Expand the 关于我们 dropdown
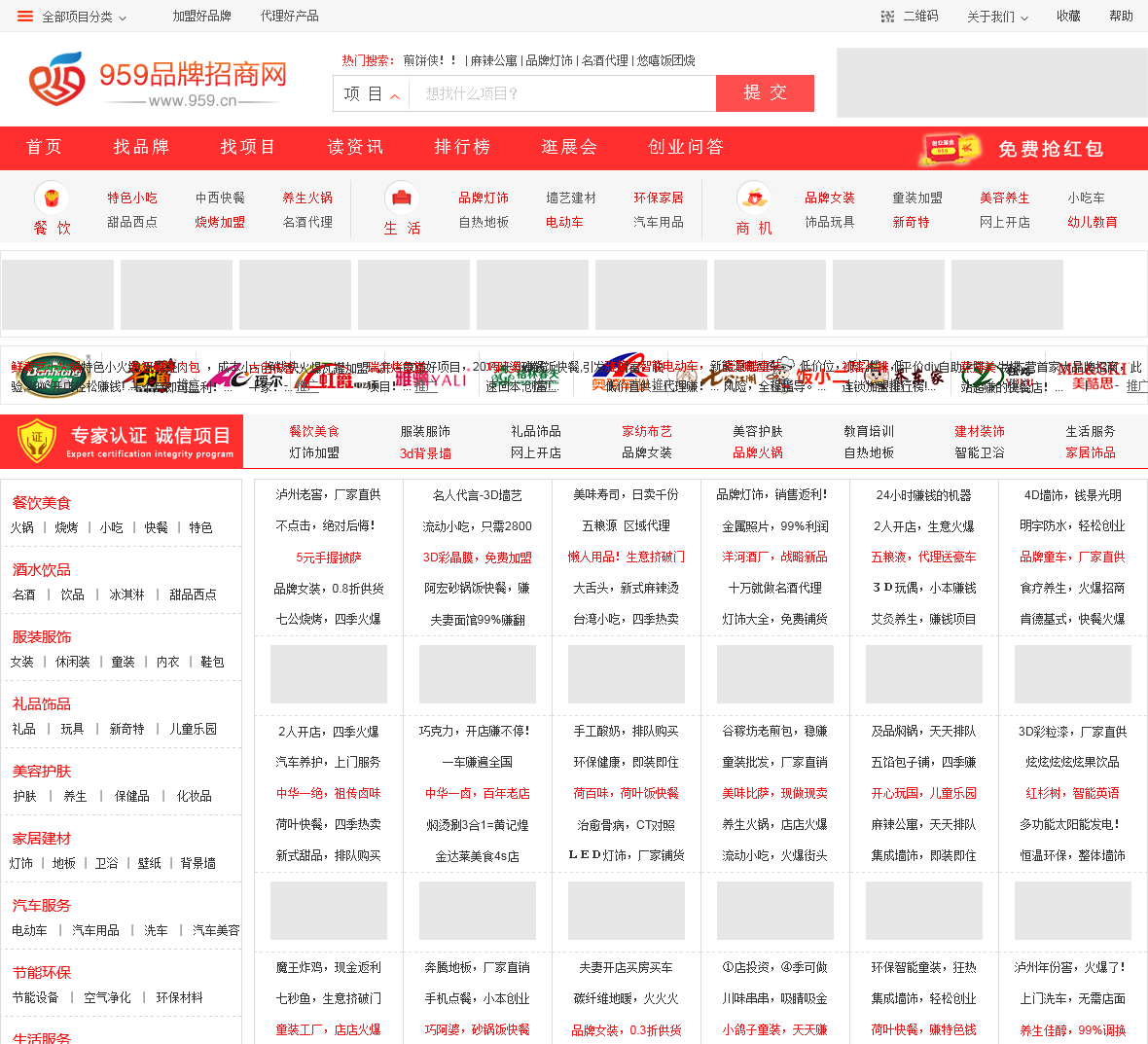Image resolution: width=1148 pixels, height=1044 pixels. pos(997,17)
